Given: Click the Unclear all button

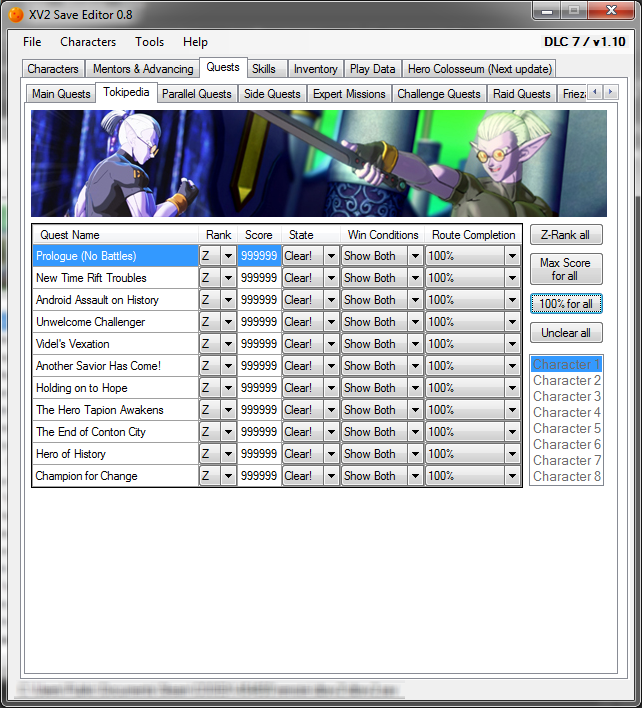Looking at the screenshot, I should pyautogui.click(x=566, y=333).
